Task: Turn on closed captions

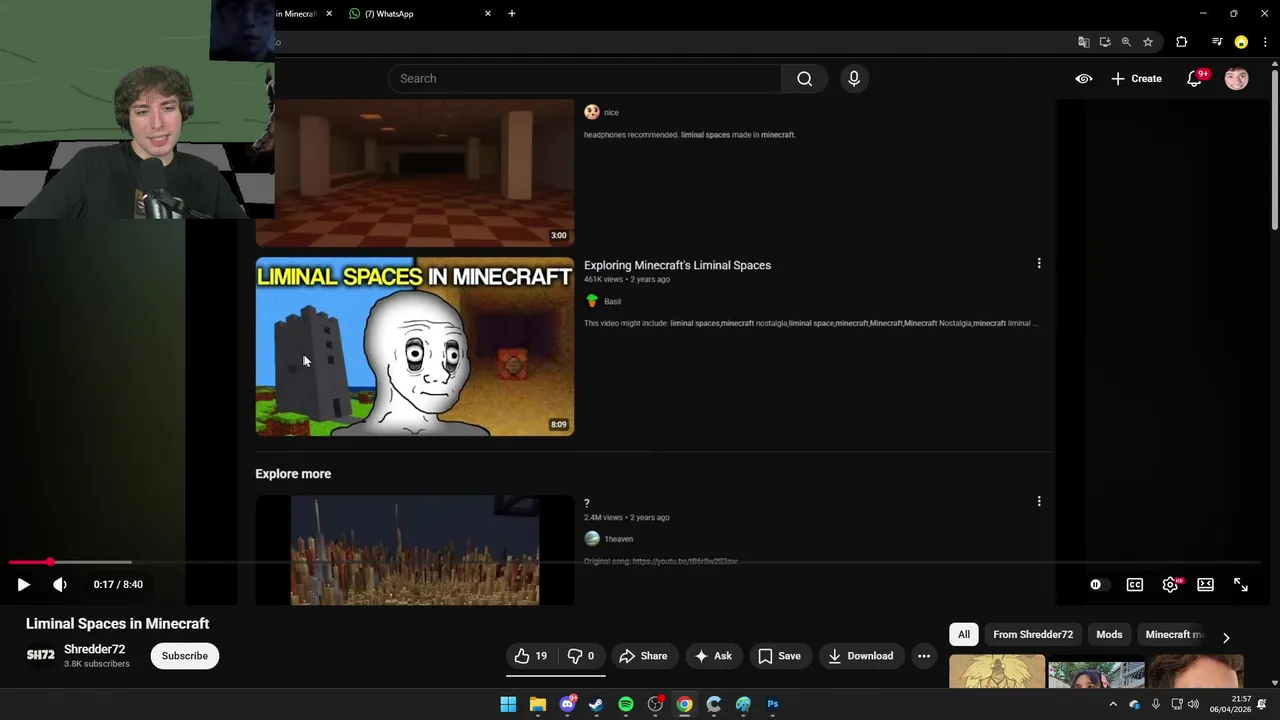Action: 1135,585
